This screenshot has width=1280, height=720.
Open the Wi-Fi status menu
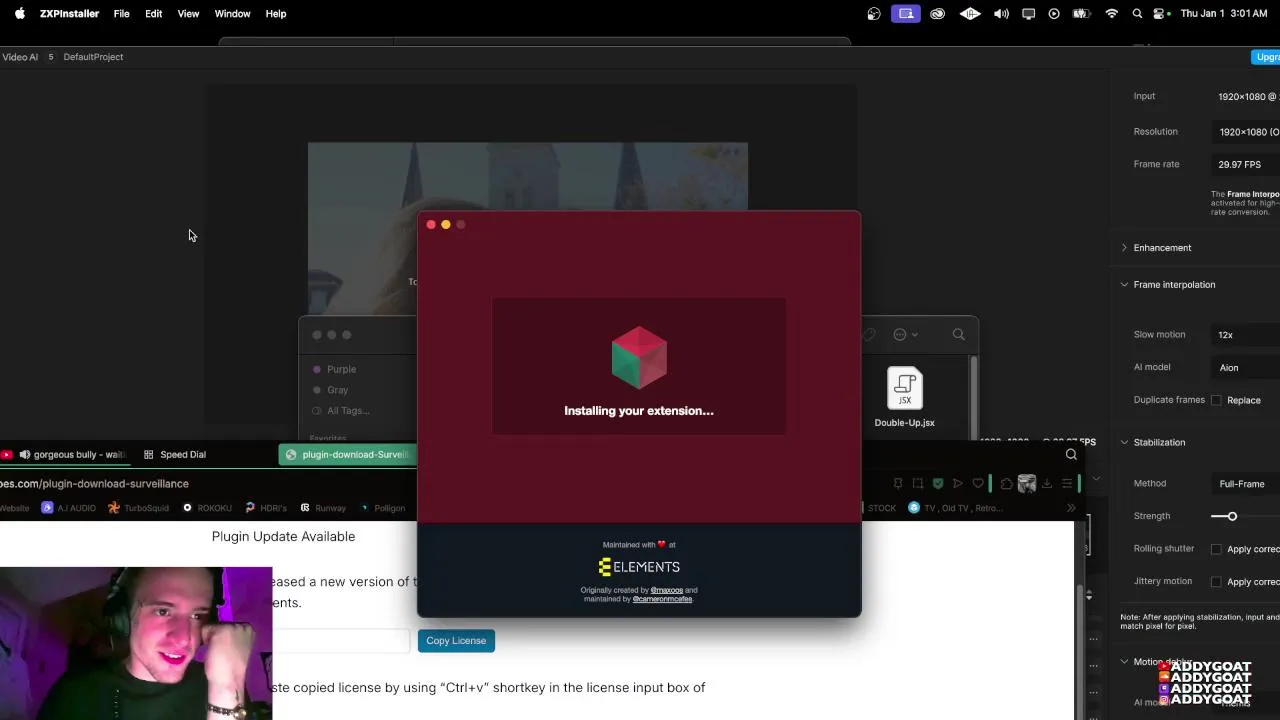tap(1111, 14)
